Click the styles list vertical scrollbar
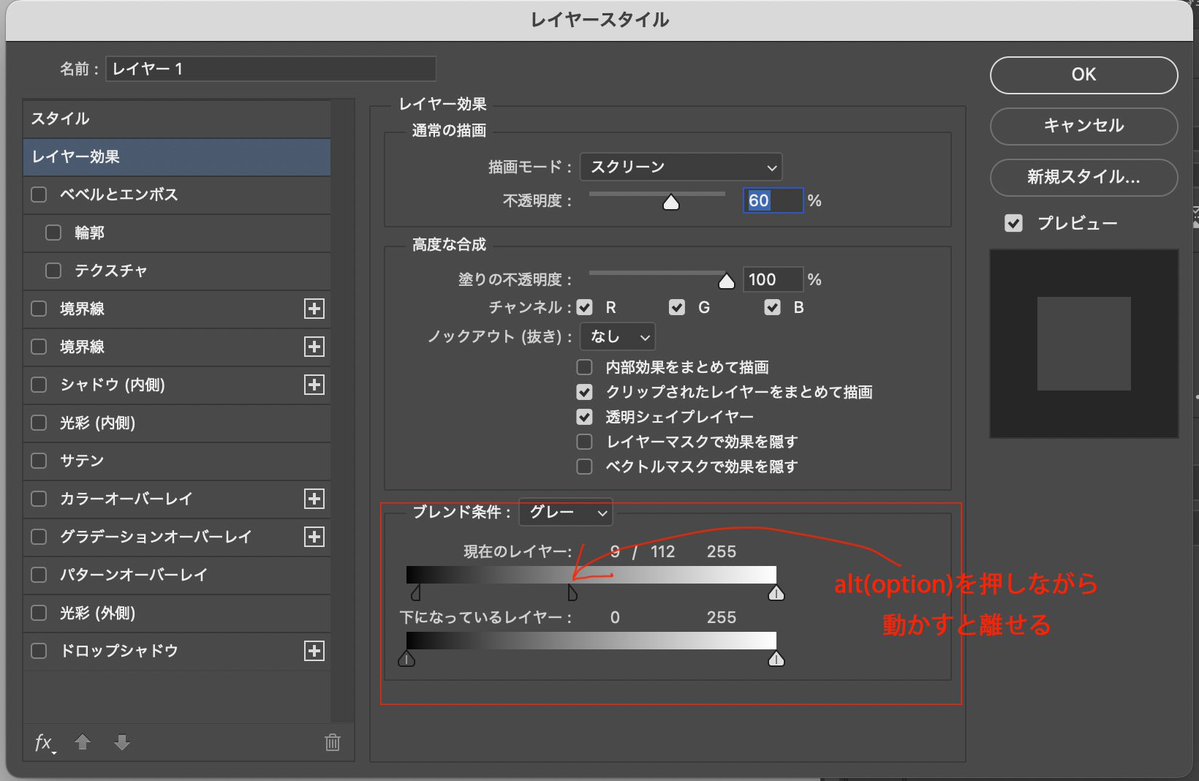Viewport: 1199px width, 781px height. point(343,411)
